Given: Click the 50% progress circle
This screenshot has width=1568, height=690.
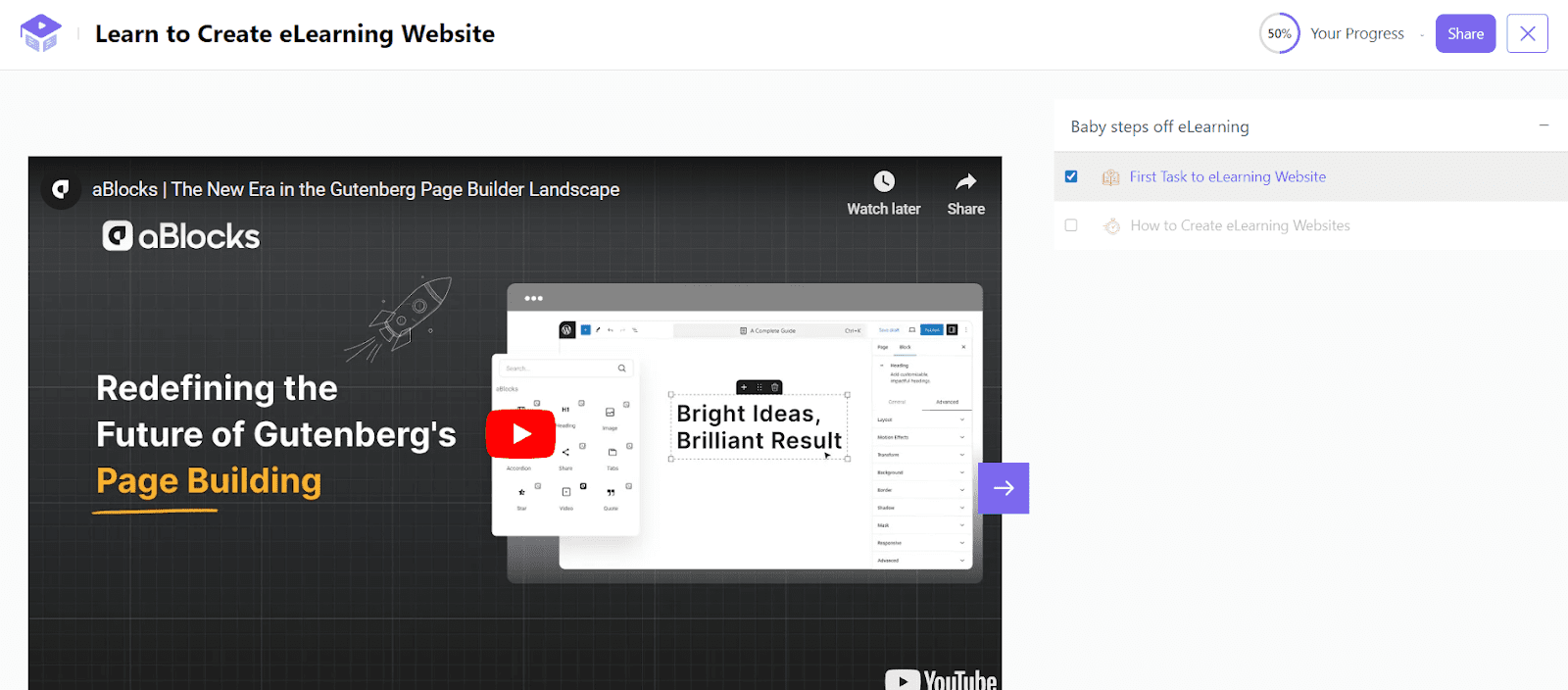Looking at the screenshot, I should pos(1279,33).
